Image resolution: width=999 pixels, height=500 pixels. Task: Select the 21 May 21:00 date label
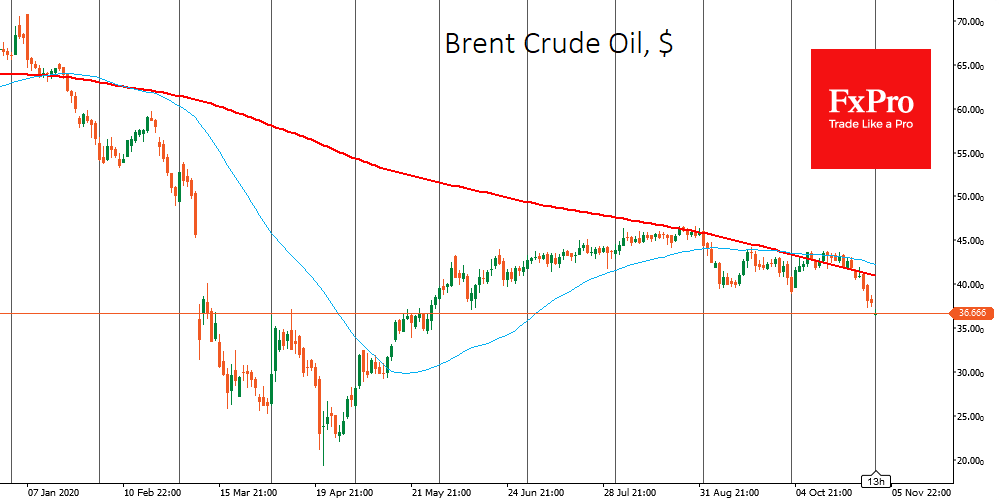coord(440,493)
